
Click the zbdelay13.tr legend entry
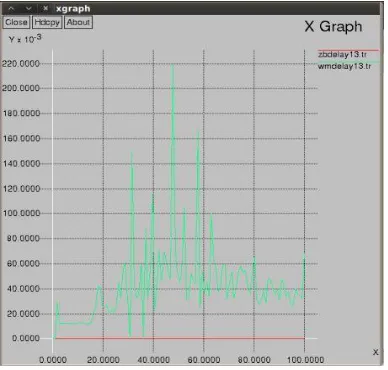pyautogui.click(x=342, y=54)
